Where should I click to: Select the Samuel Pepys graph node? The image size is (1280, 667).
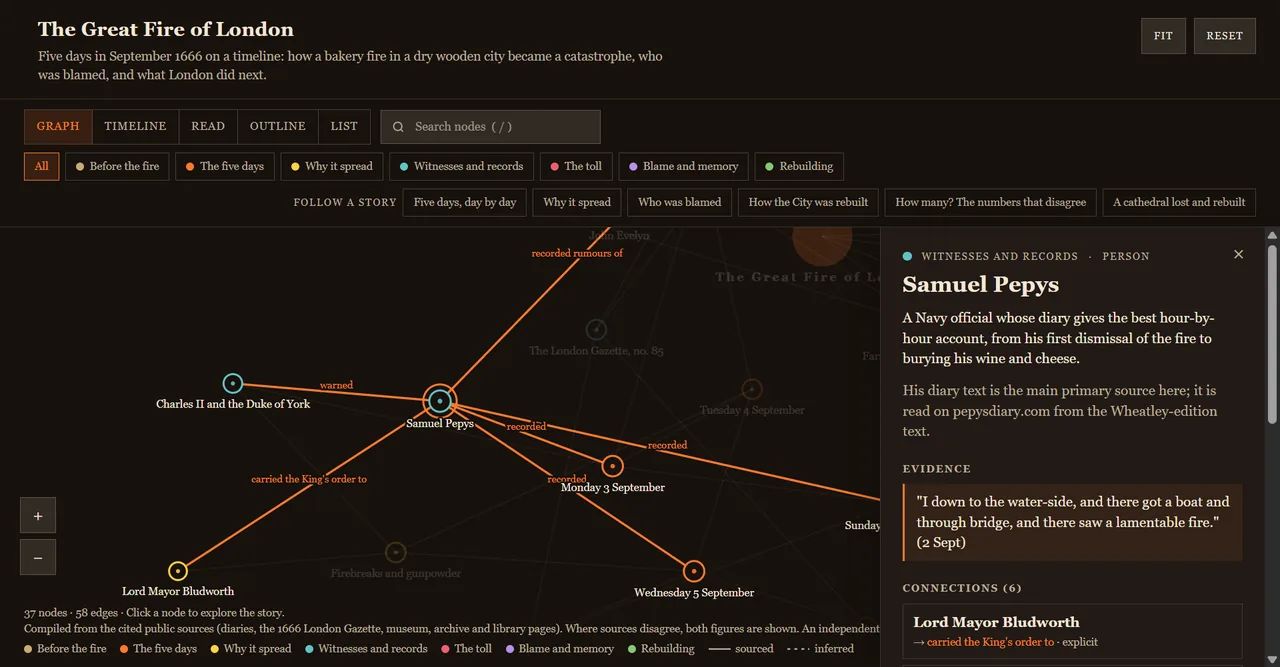439,401
